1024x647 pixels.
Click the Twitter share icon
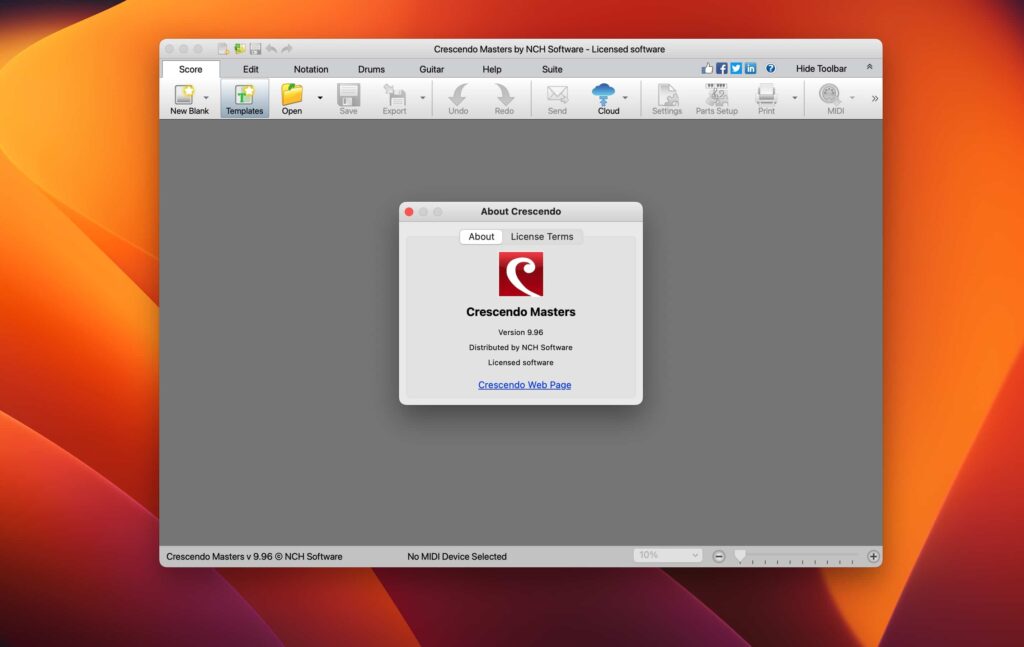[x=736, y=69]
